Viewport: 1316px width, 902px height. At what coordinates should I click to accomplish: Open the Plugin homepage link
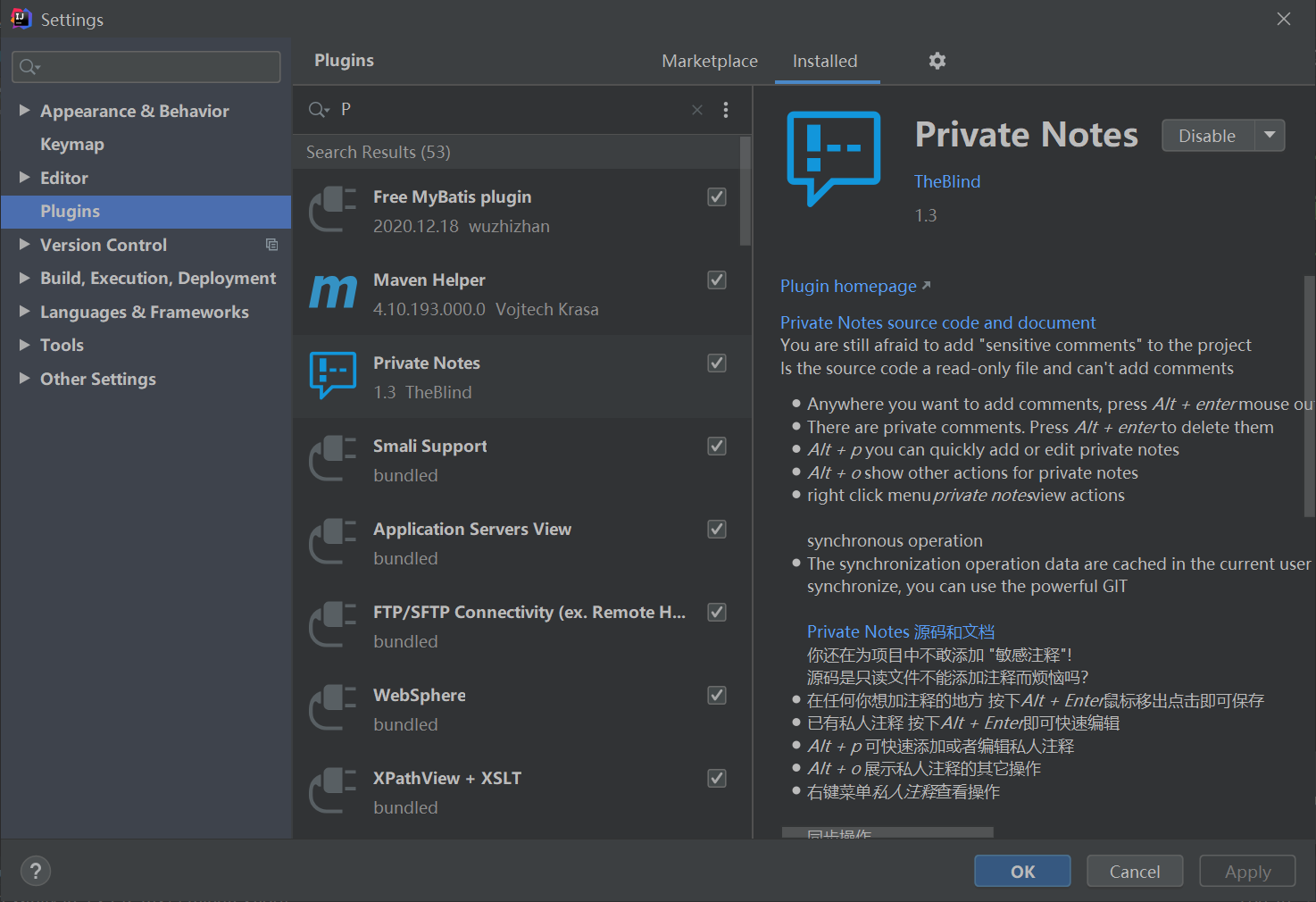click(x=855, y=286)
